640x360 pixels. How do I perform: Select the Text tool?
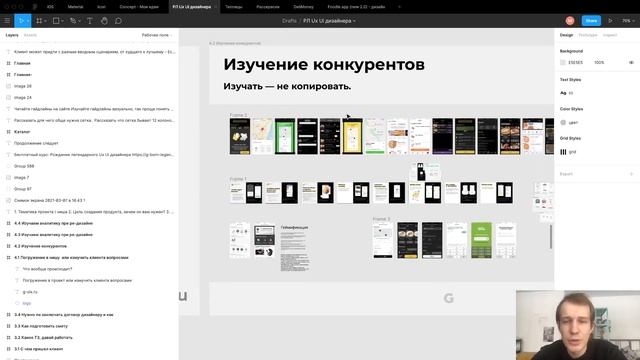(89, 21)
